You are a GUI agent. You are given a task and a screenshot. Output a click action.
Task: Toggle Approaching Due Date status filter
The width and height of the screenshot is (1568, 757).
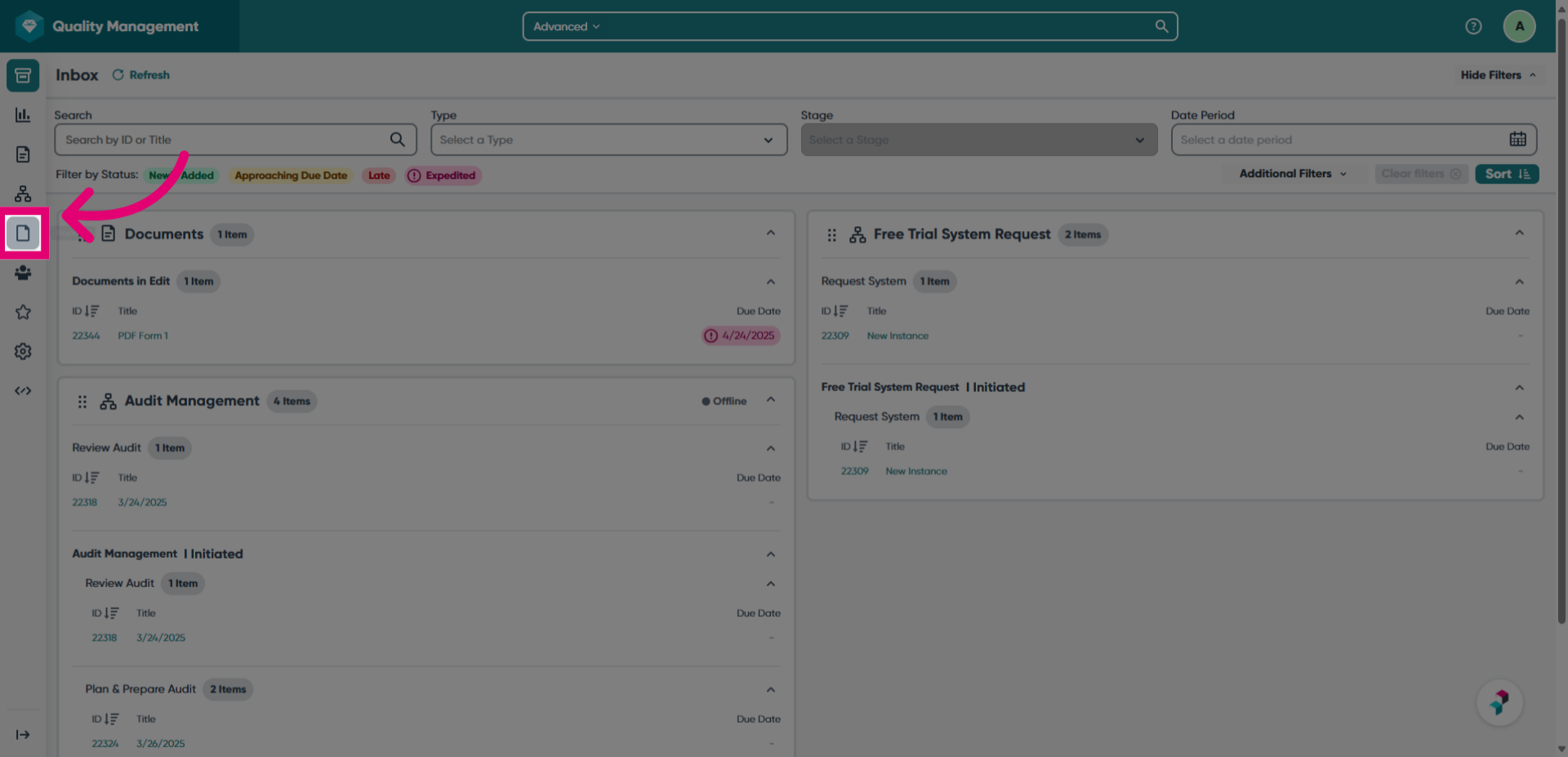click(291, 176)
